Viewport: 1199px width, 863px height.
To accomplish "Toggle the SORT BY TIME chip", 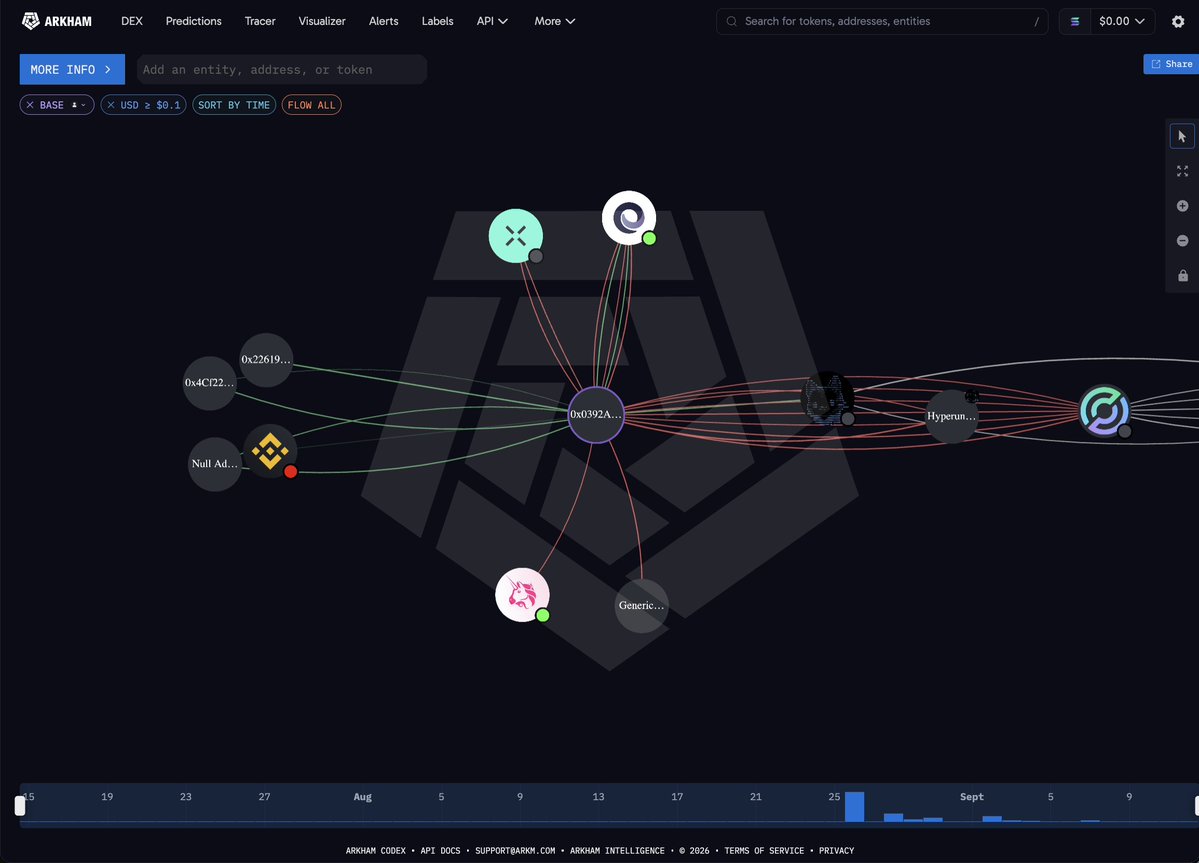I will pyautogui.click(x=234, y=105).
